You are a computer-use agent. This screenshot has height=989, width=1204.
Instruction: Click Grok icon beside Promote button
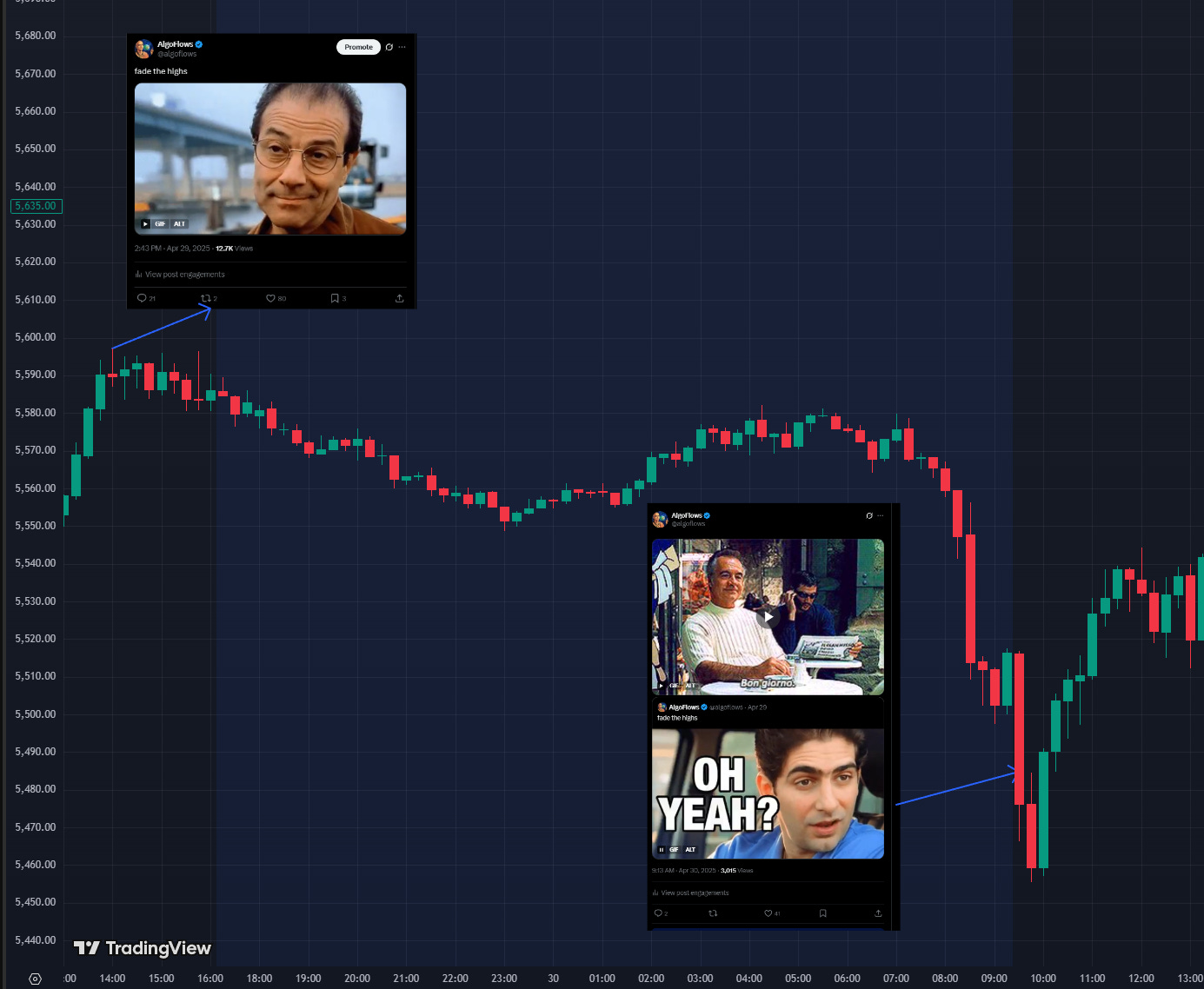[389, 47]
